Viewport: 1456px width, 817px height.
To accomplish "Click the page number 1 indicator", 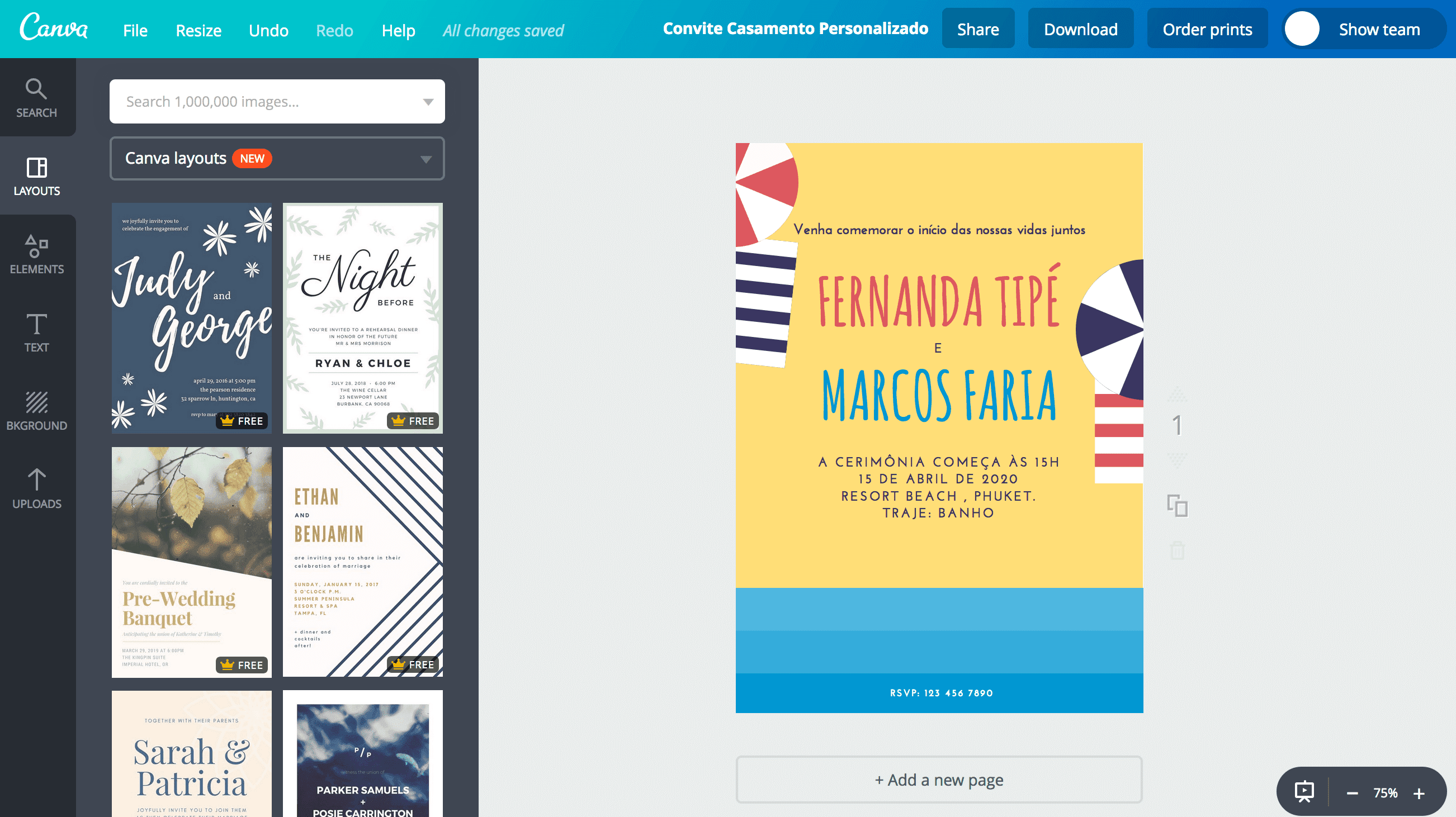I will (x=1178, y=426).
